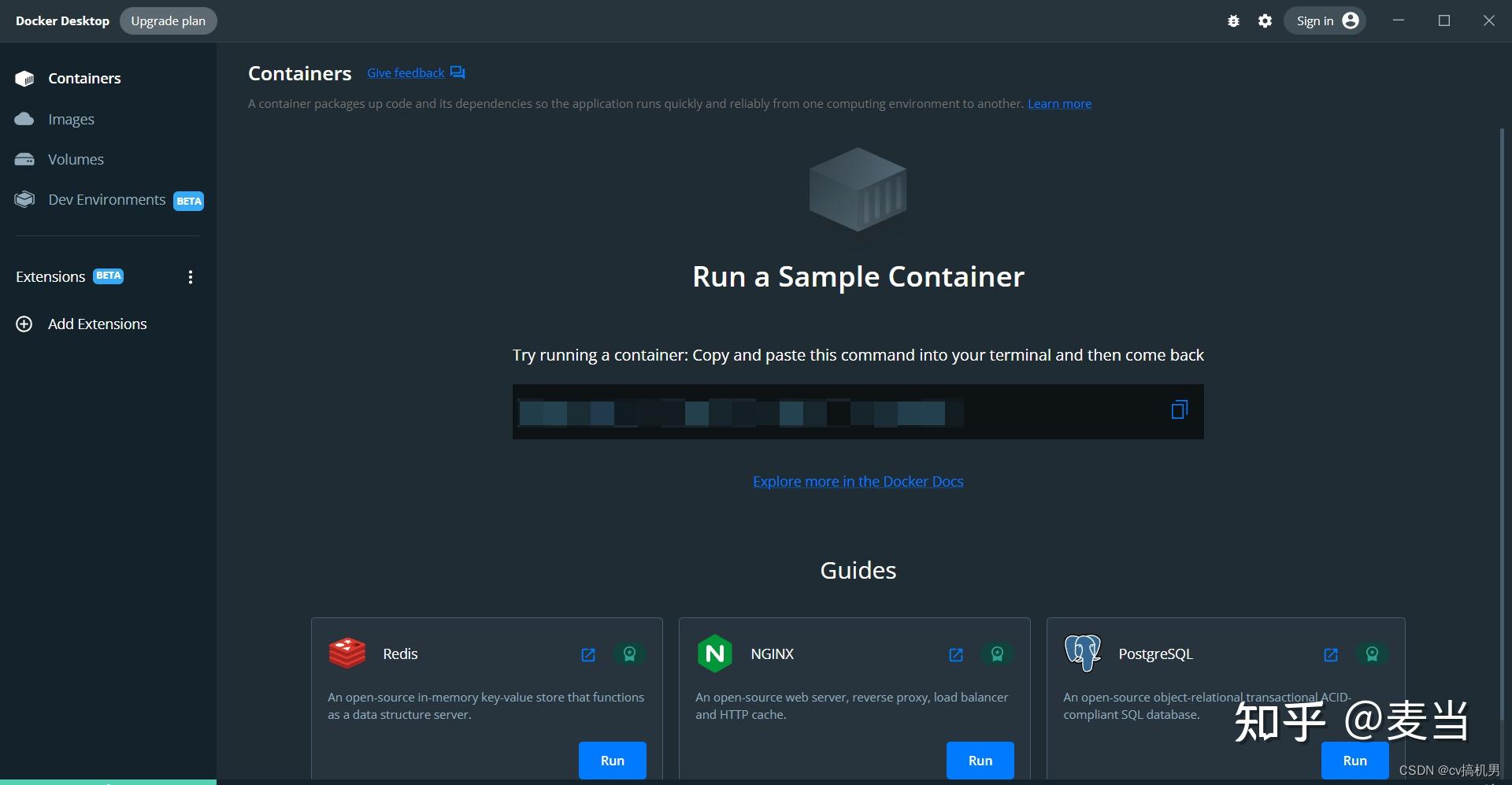Open the external link icon on Redis card

click(x=588, y=654)
